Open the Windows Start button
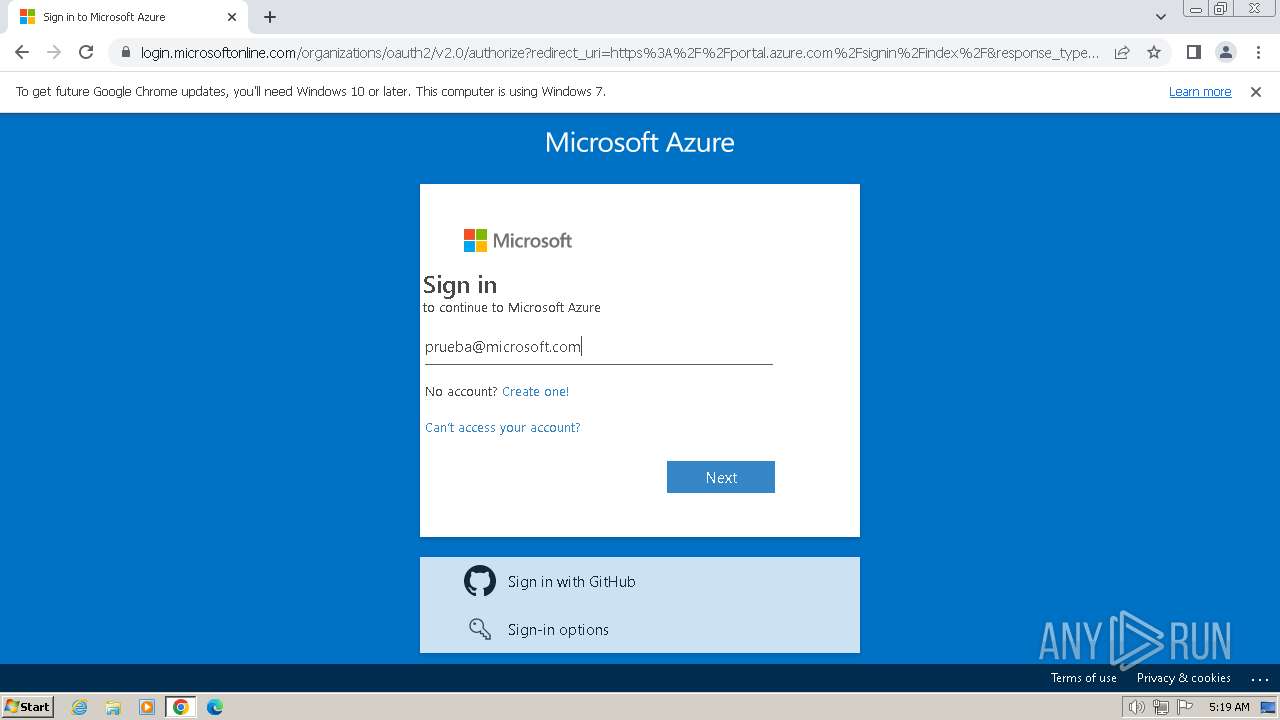The image size is (1280, 720). [x=27, y=706]
